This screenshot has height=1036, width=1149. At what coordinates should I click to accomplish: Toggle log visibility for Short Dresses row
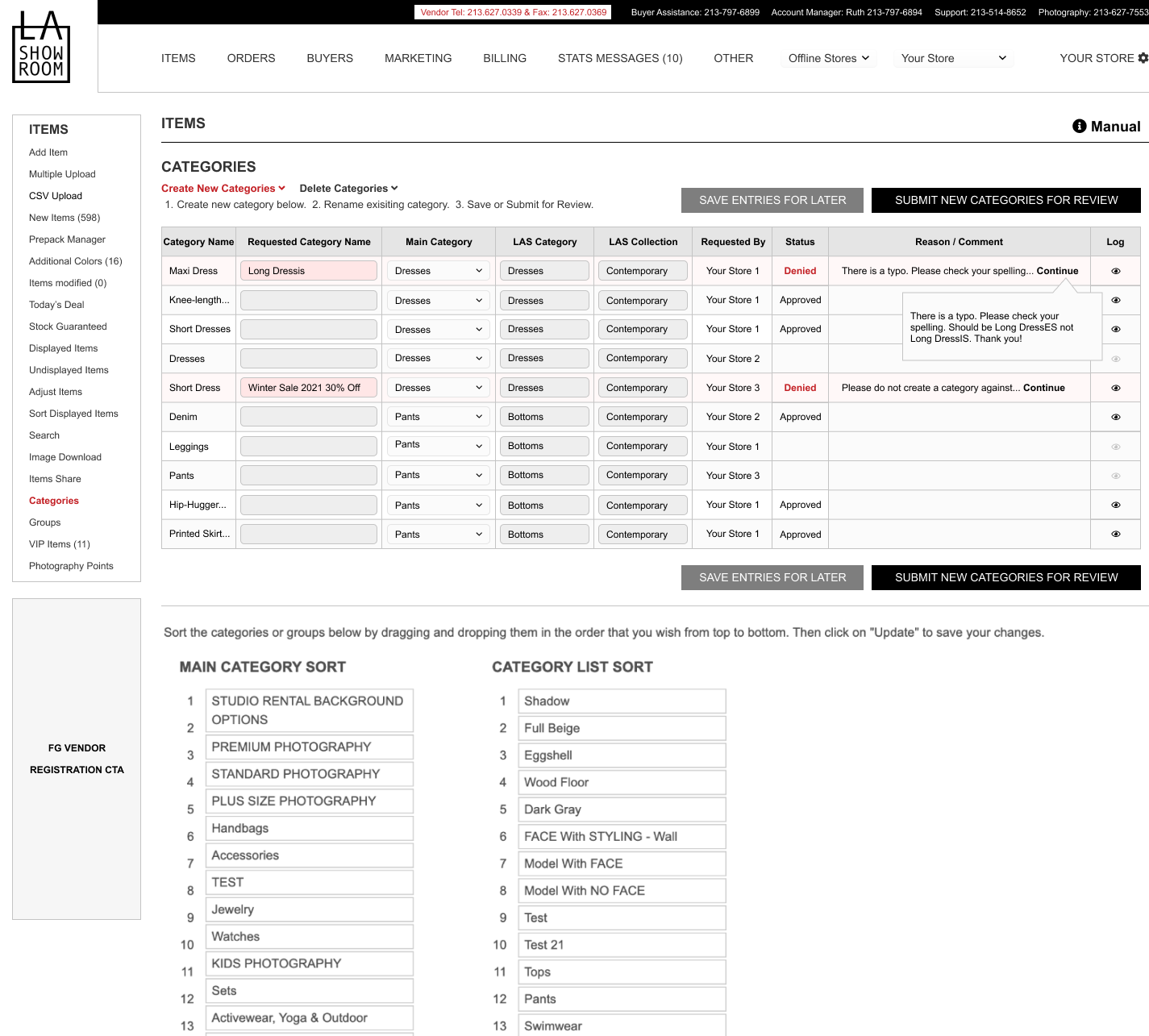point(1115,329)
